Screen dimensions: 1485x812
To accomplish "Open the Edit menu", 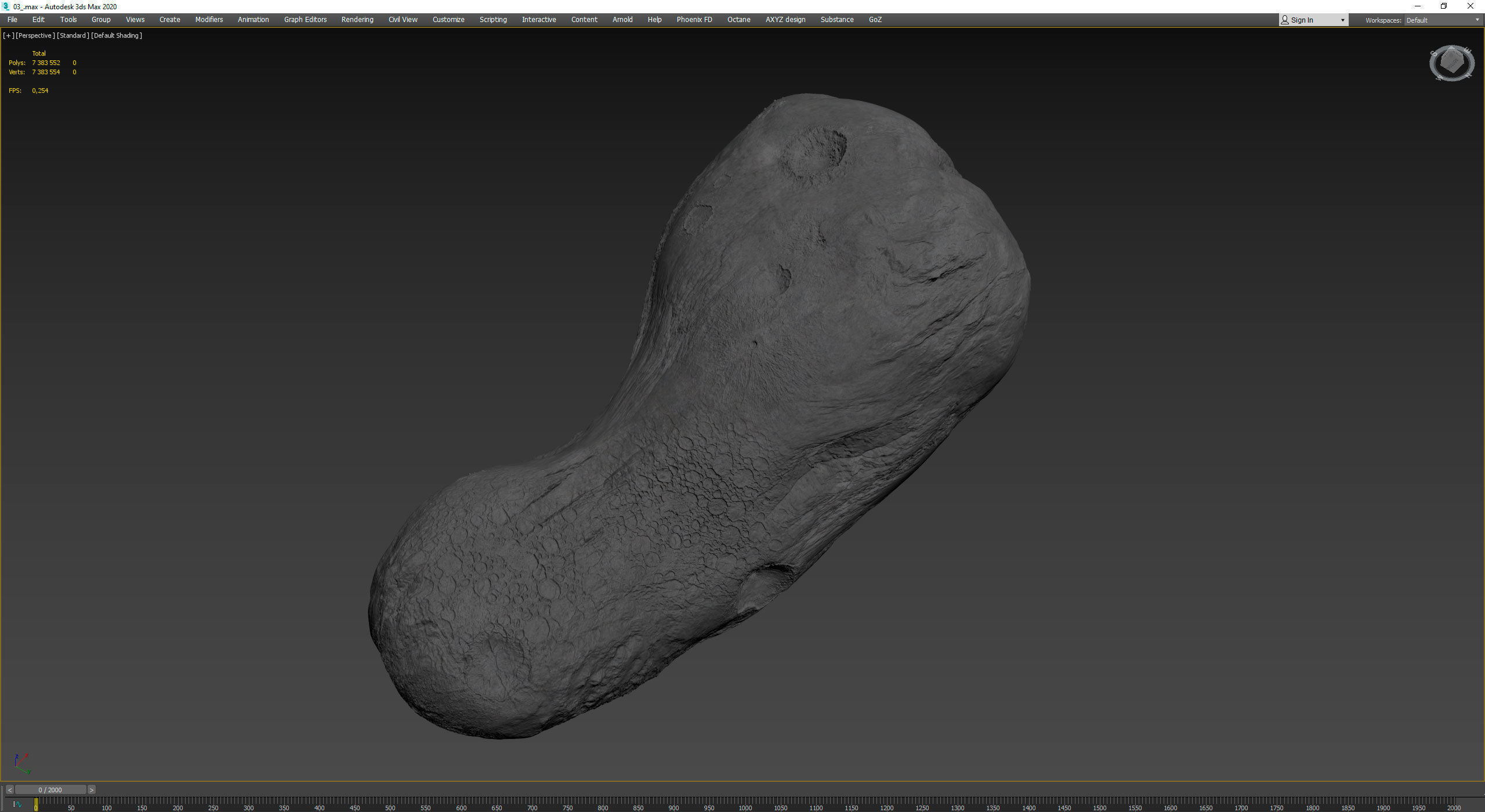I will (x=38, y=20).
